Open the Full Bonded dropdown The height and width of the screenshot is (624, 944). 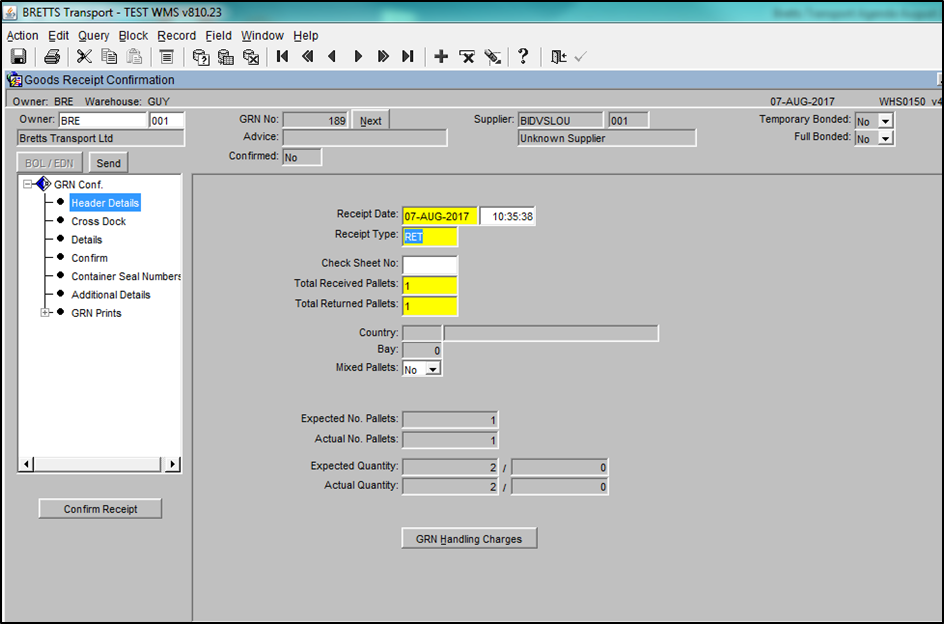point(885,139)
